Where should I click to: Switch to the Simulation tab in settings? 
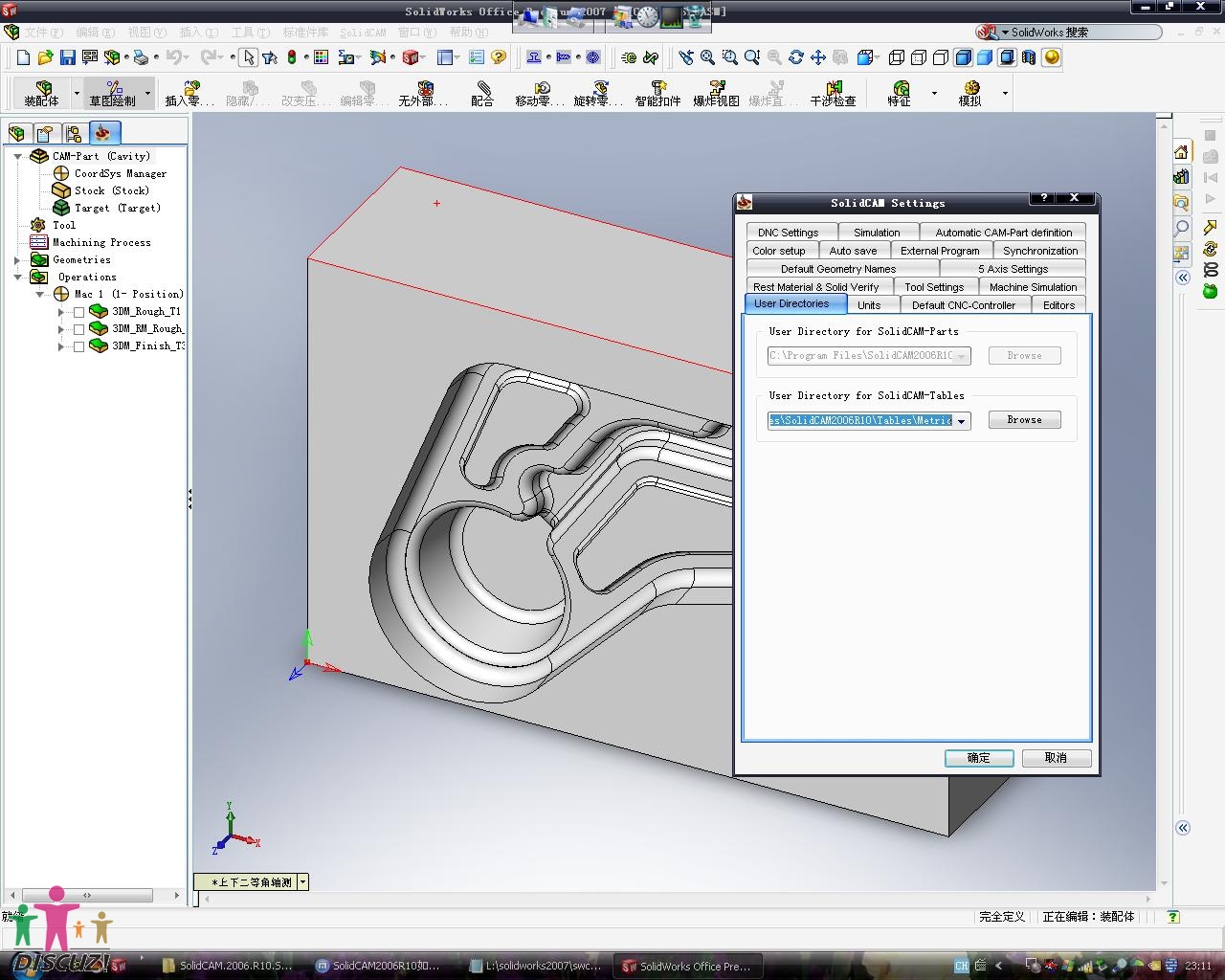(877, 233)
